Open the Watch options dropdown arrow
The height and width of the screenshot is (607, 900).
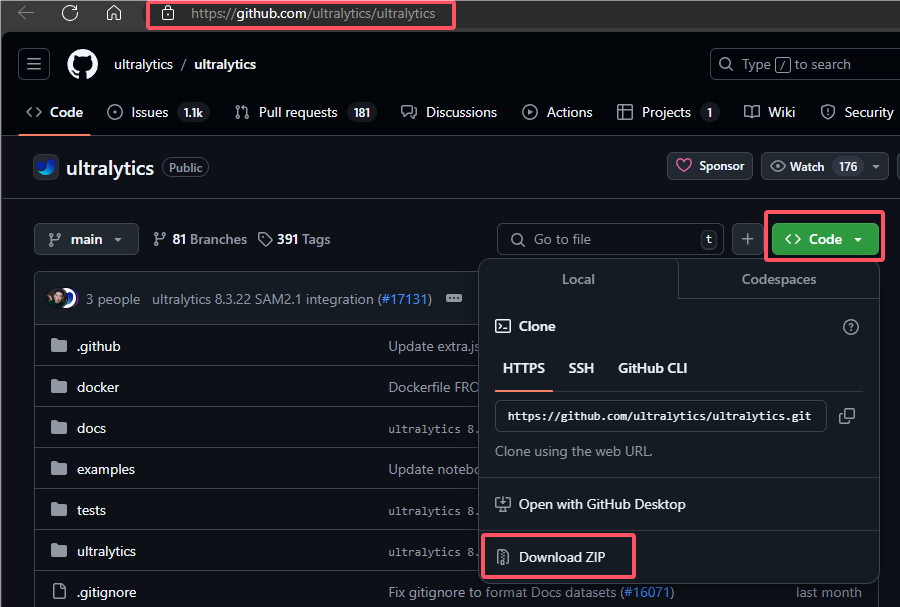pos(876,167)
